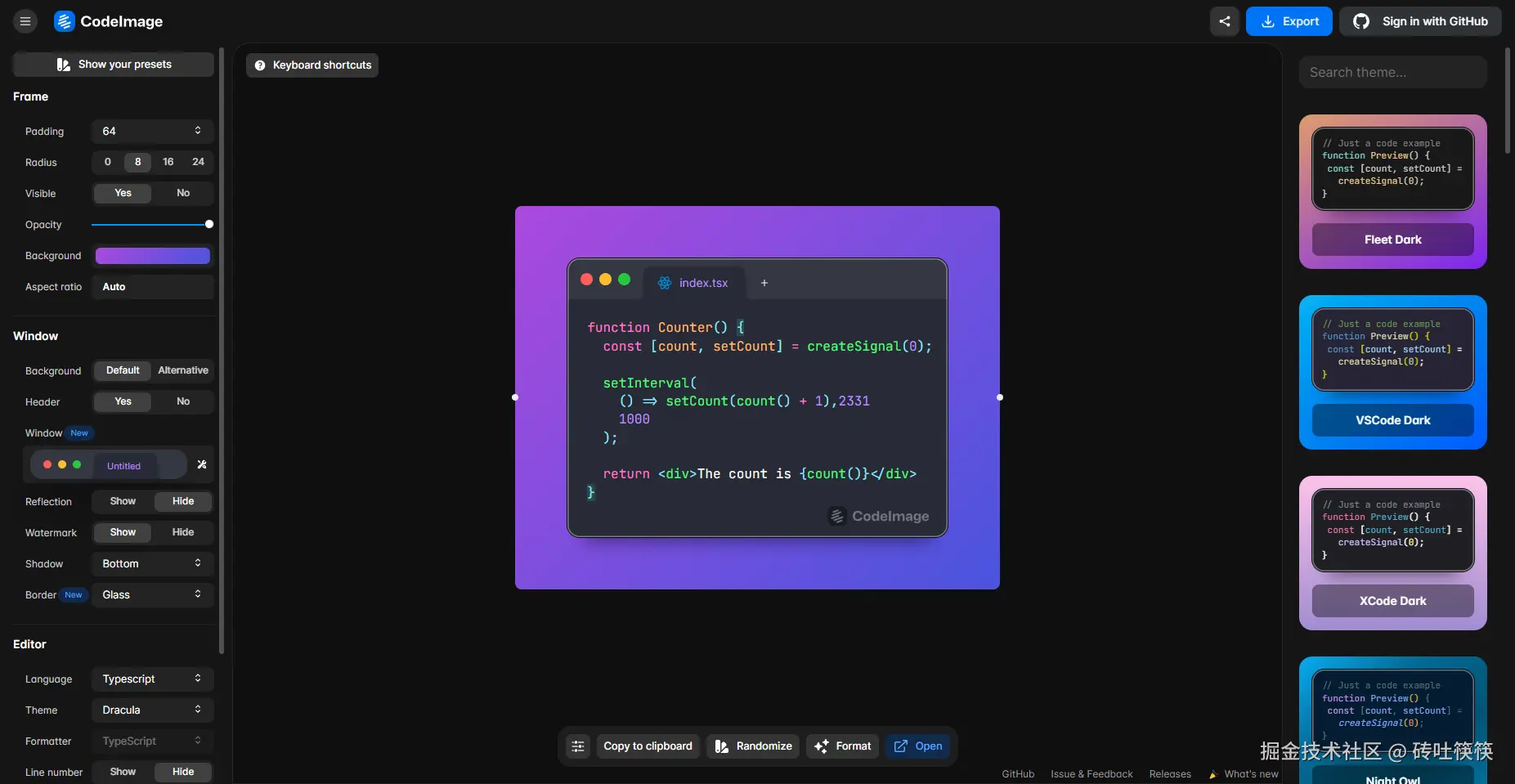Select the index.tsx editor tab

point(694,283)
